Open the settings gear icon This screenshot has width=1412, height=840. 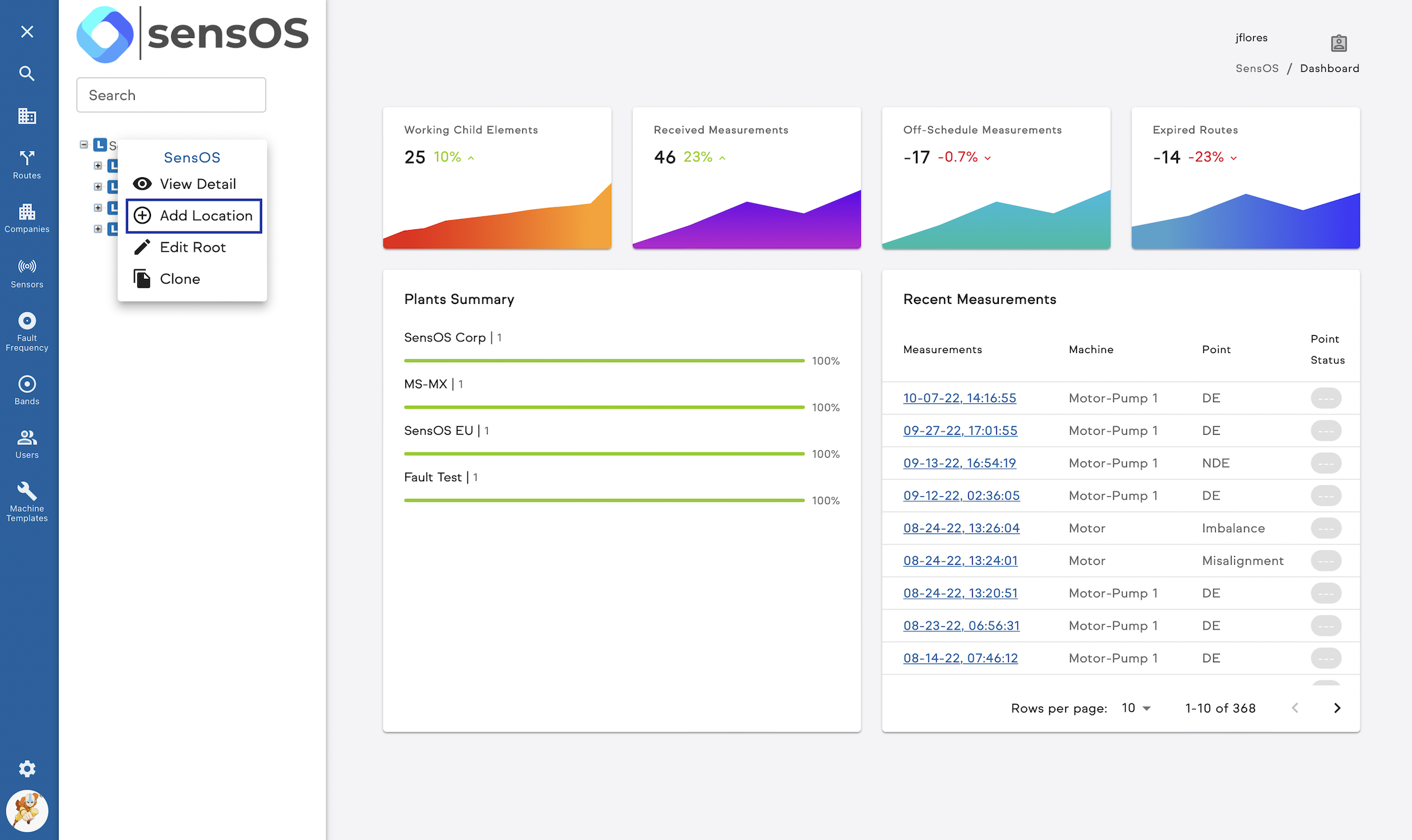coord(27,769)
